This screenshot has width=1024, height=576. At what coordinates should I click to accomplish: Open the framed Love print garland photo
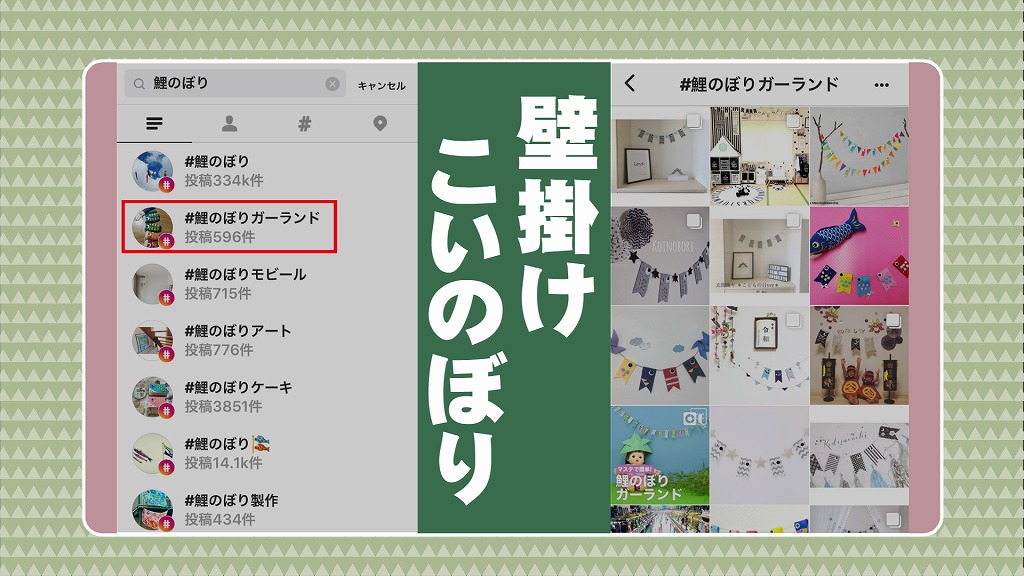[x=660, y=156]
